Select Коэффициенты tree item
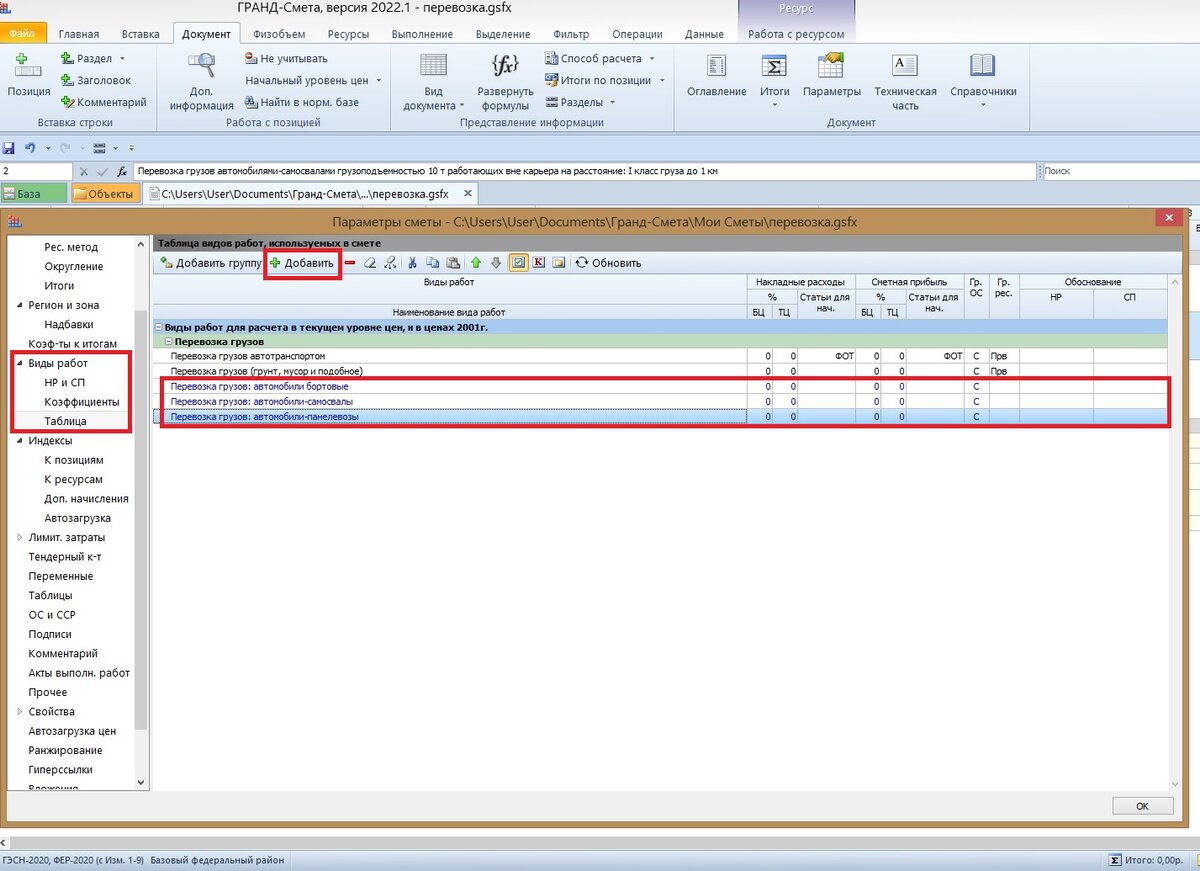This screenshot has height=871, width=1200. point(82,402)
